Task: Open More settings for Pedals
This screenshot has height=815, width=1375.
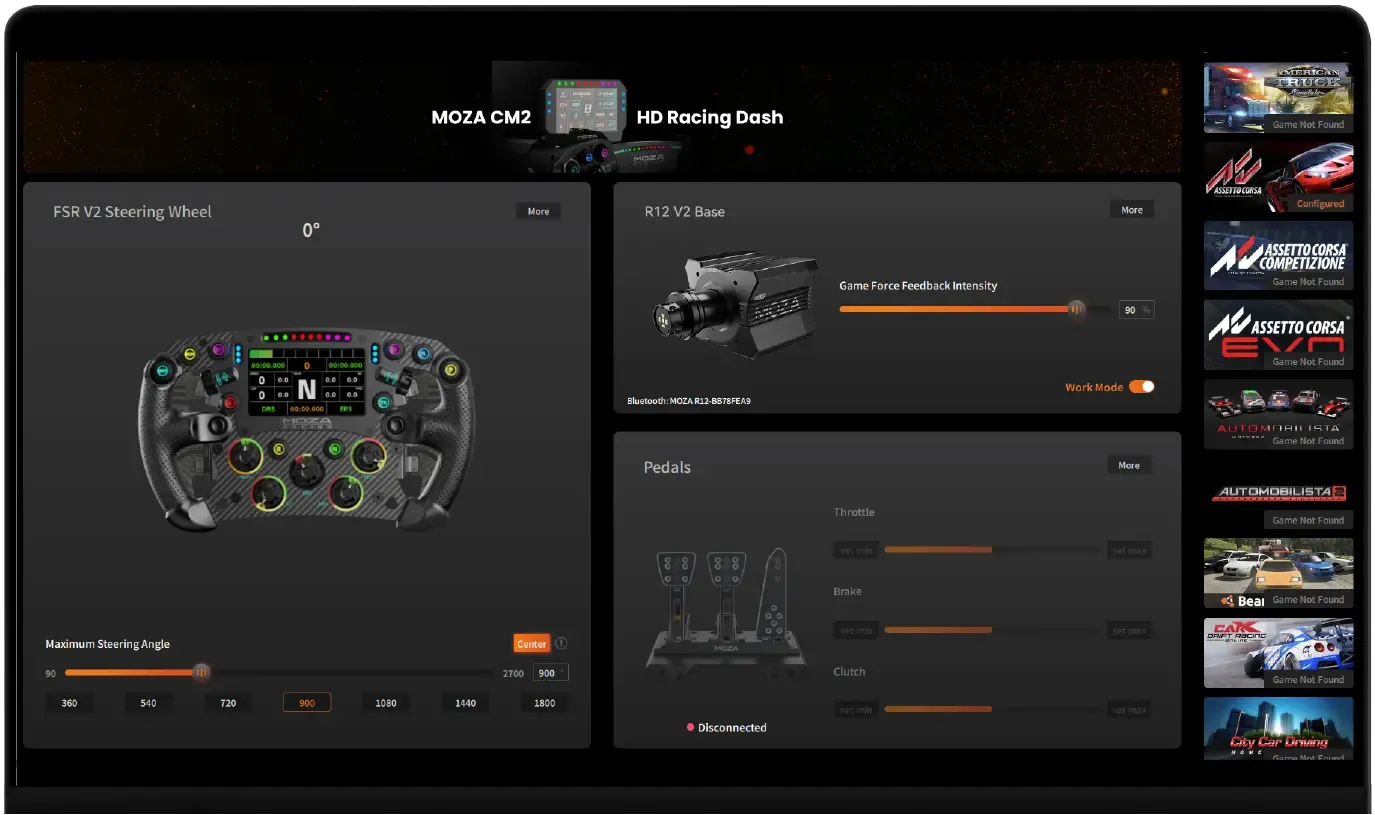Action: pyautogui.click(x=1129, y=465)
